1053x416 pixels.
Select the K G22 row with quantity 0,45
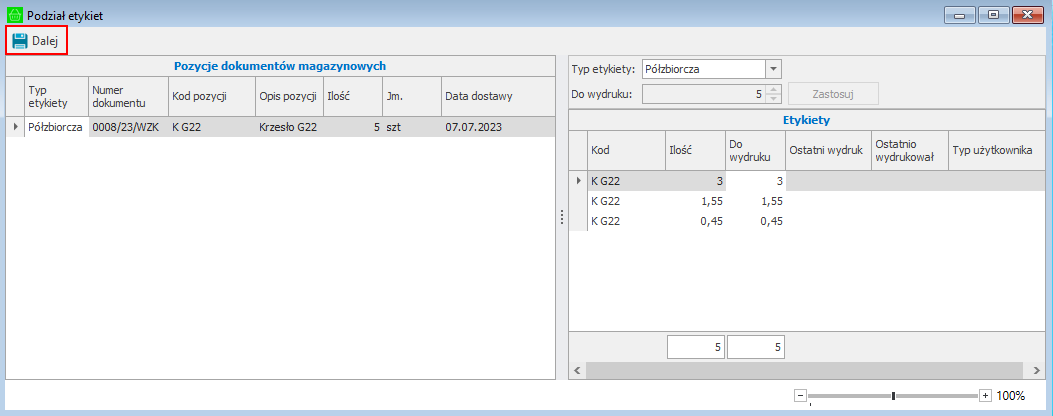627,222
